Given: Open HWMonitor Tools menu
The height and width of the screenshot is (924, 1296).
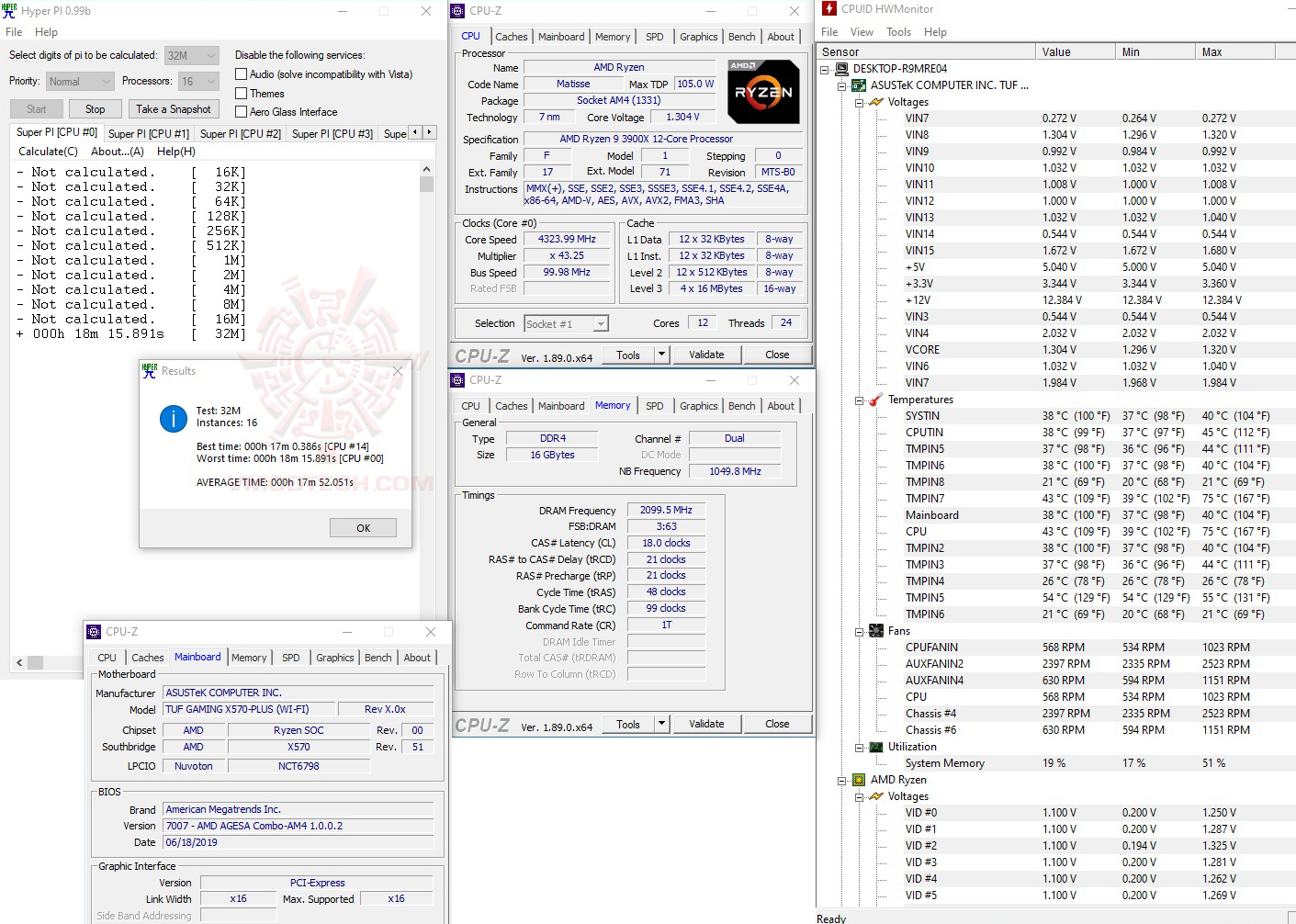Looking at the screenshot, I should [x=899, y=32].
